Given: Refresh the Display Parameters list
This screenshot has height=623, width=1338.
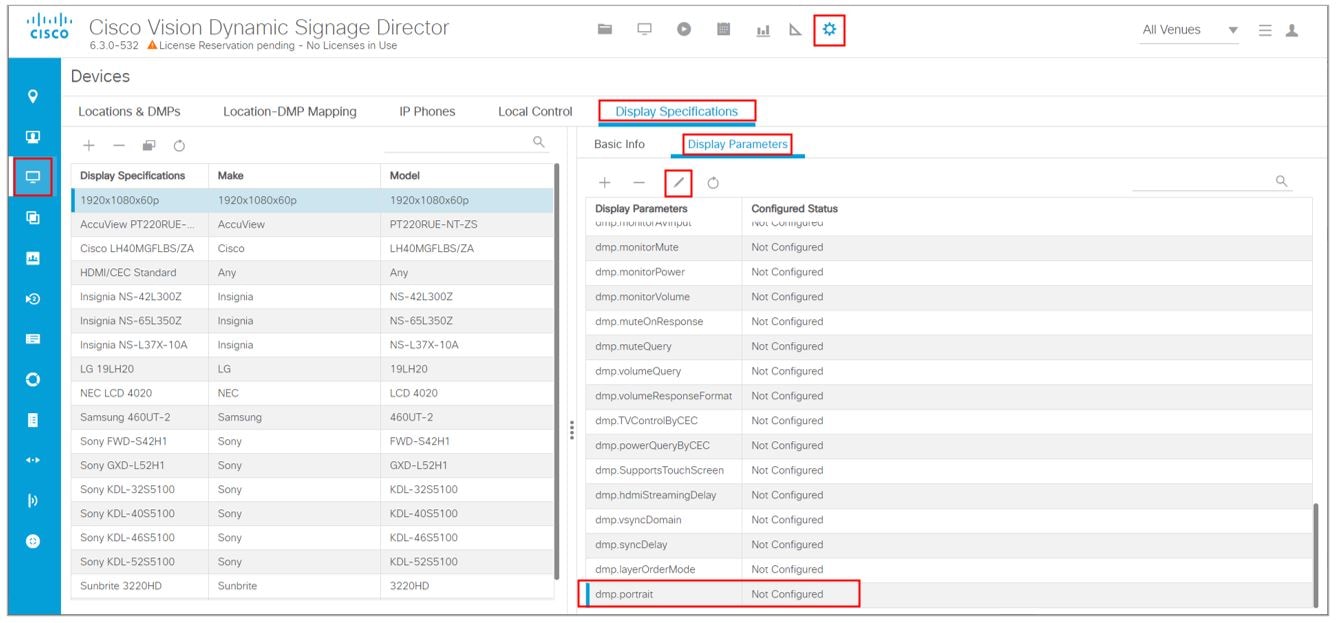Looking at the screenshot, I should click(x=713, y=182).
